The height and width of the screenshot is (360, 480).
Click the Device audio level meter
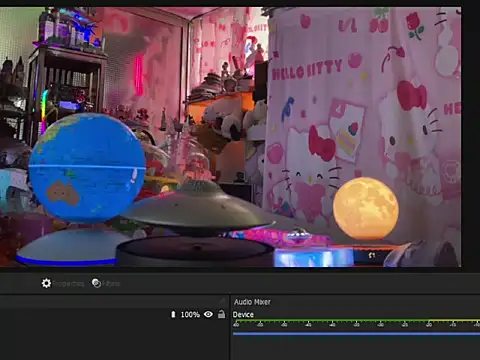click(x=356, y=323)
